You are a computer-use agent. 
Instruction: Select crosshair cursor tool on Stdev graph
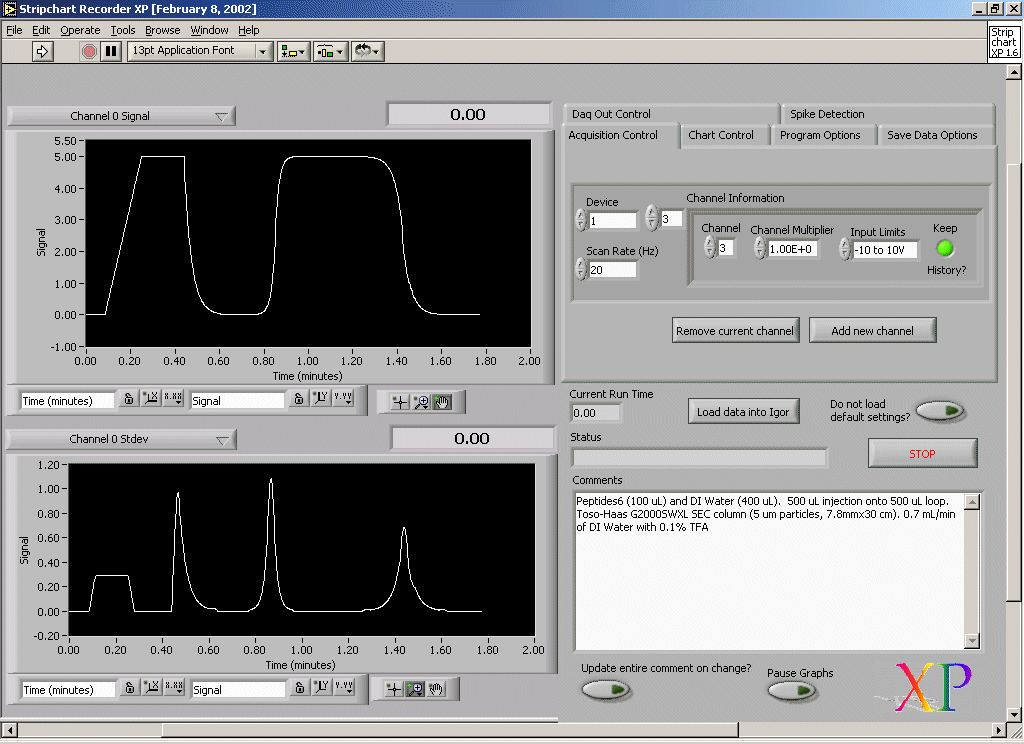coord(394,689)
